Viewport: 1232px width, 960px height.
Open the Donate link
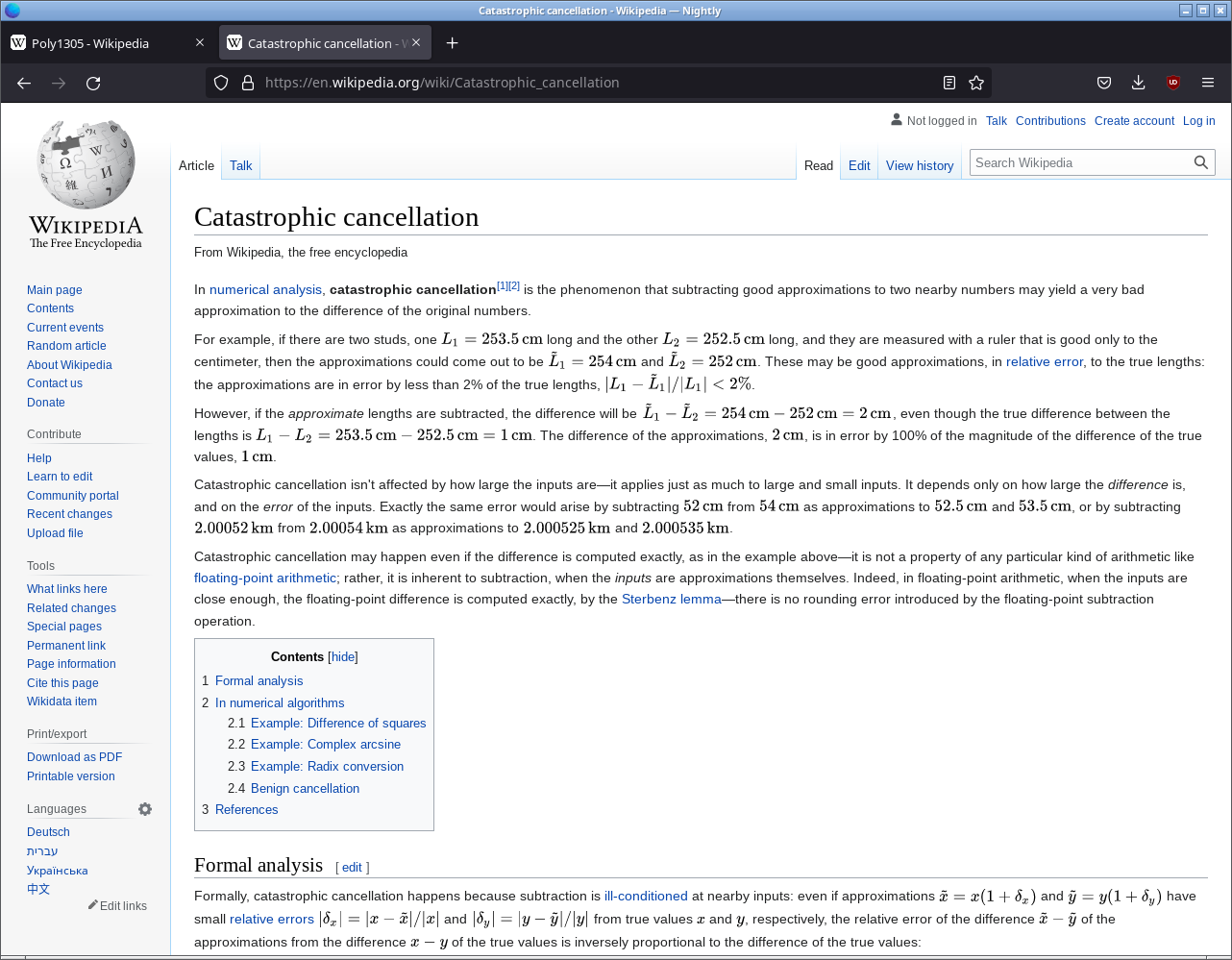click(x=46, y=403)
